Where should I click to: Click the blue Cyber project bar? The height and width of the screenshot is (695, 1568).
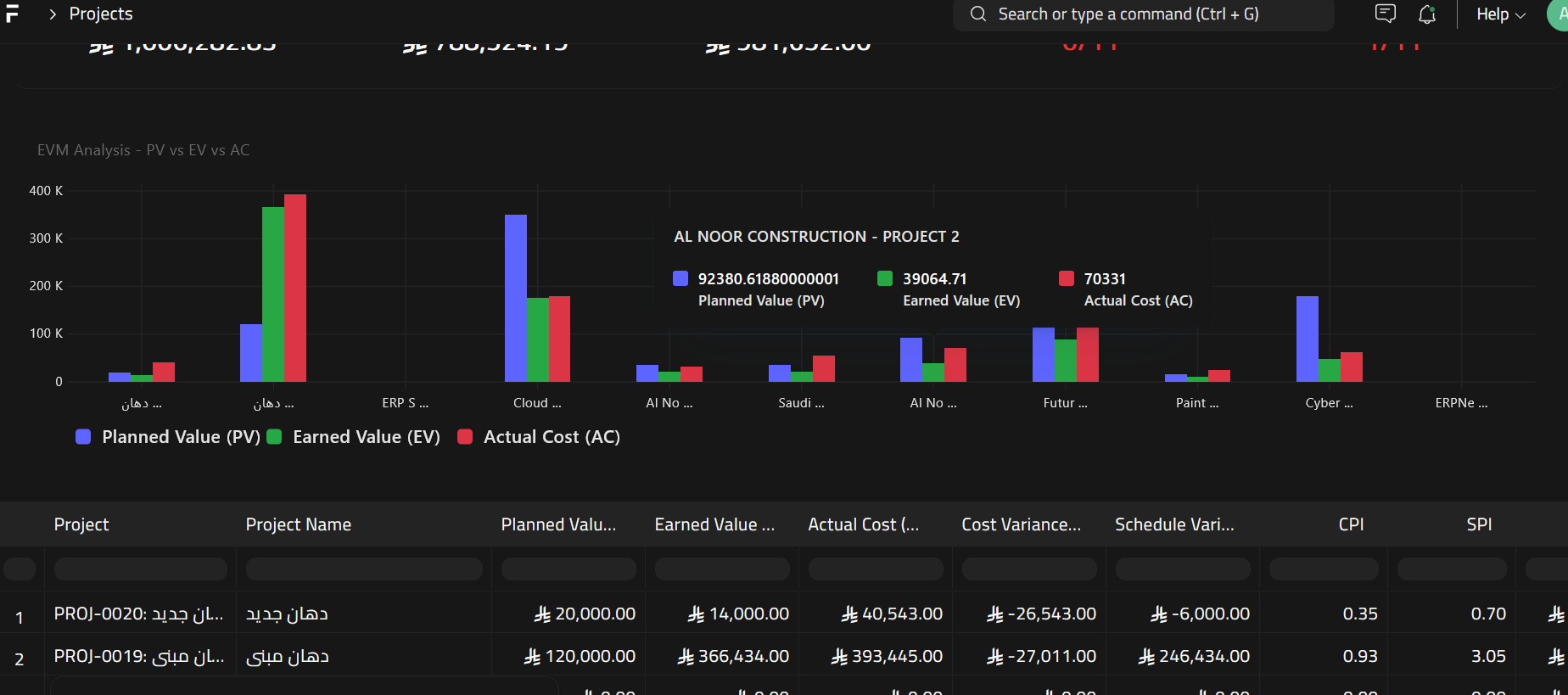1307,338
